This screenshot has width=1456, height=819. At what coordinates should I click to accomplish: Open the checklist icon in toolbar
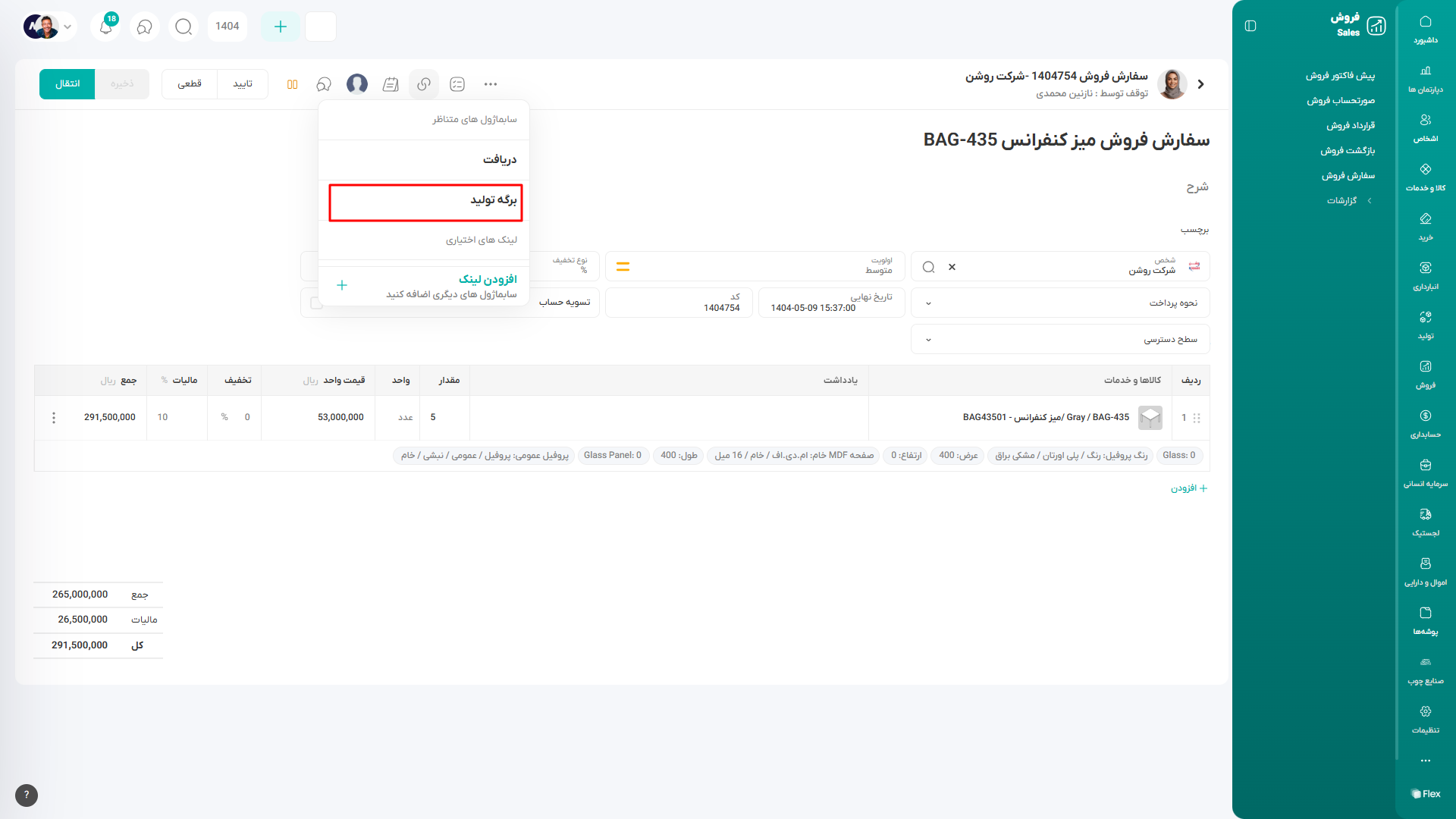(x=457, y=84)
